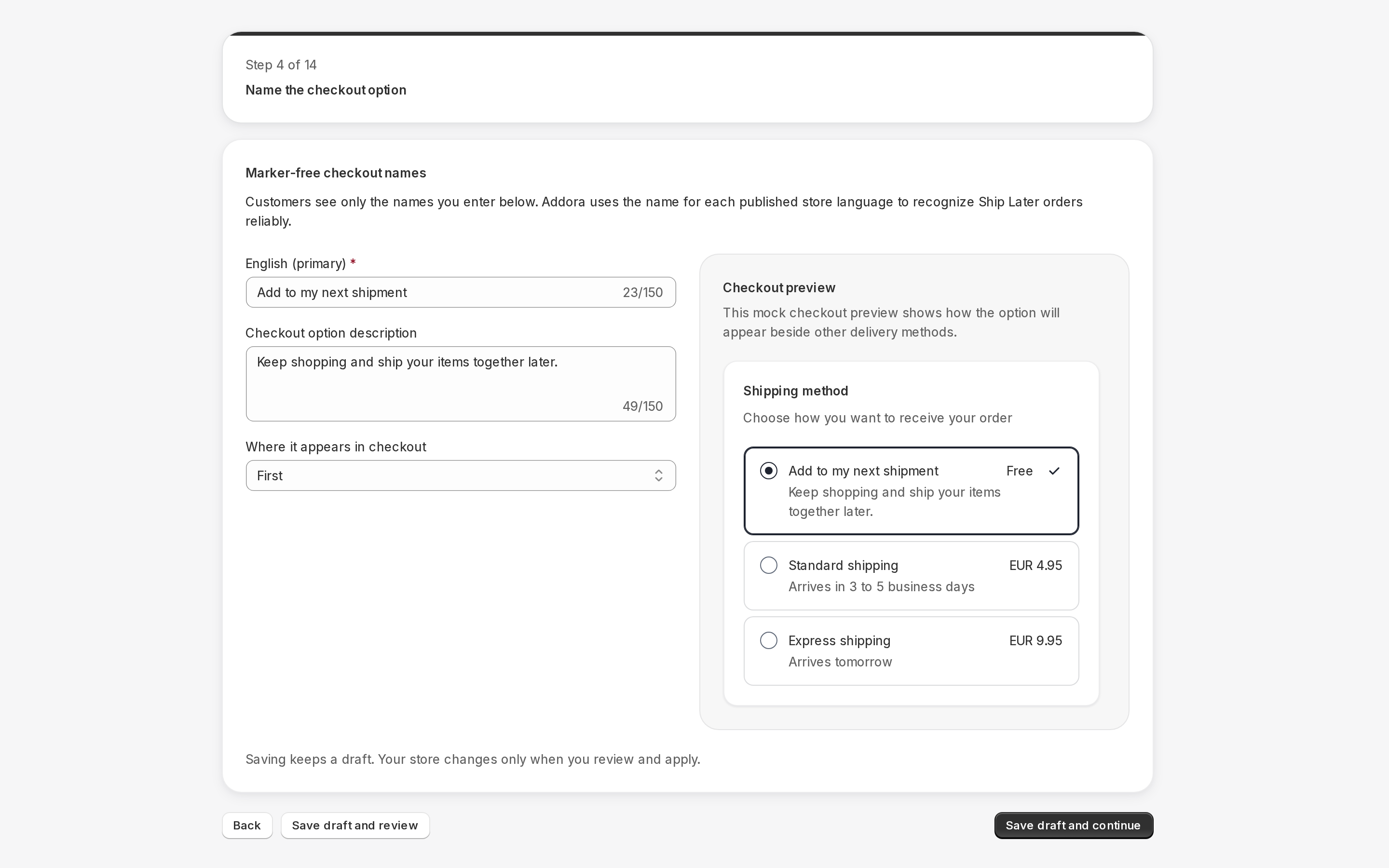Focus the English (primary) name field

tap(460, 292)
